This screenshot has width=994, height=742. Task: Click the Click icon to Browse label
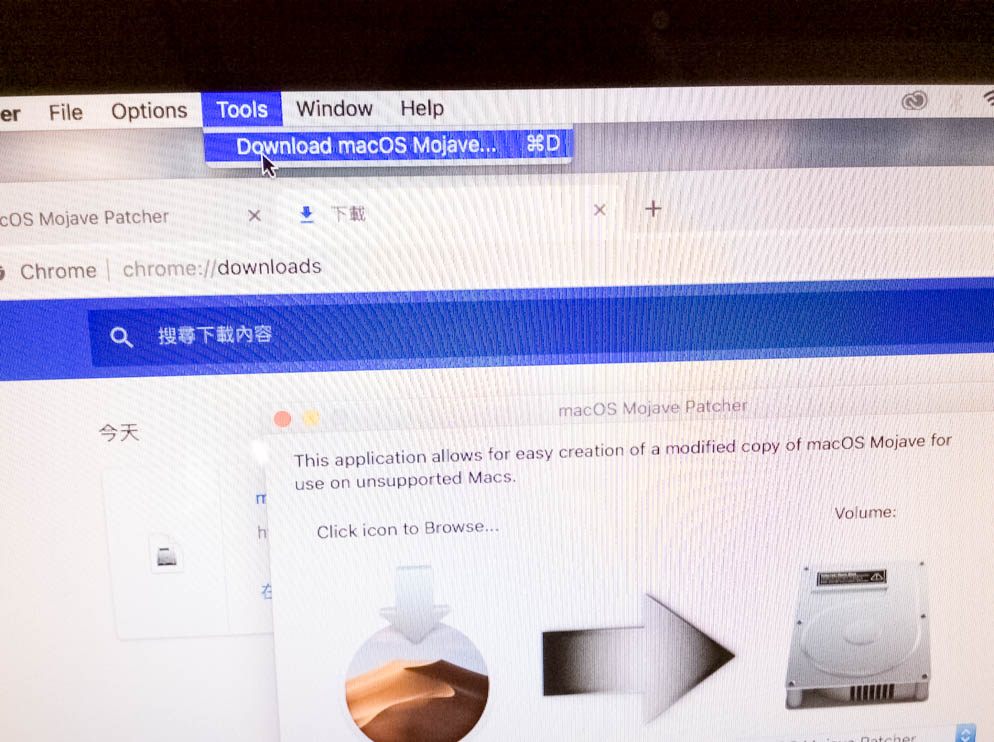click(x=408, y=529)
